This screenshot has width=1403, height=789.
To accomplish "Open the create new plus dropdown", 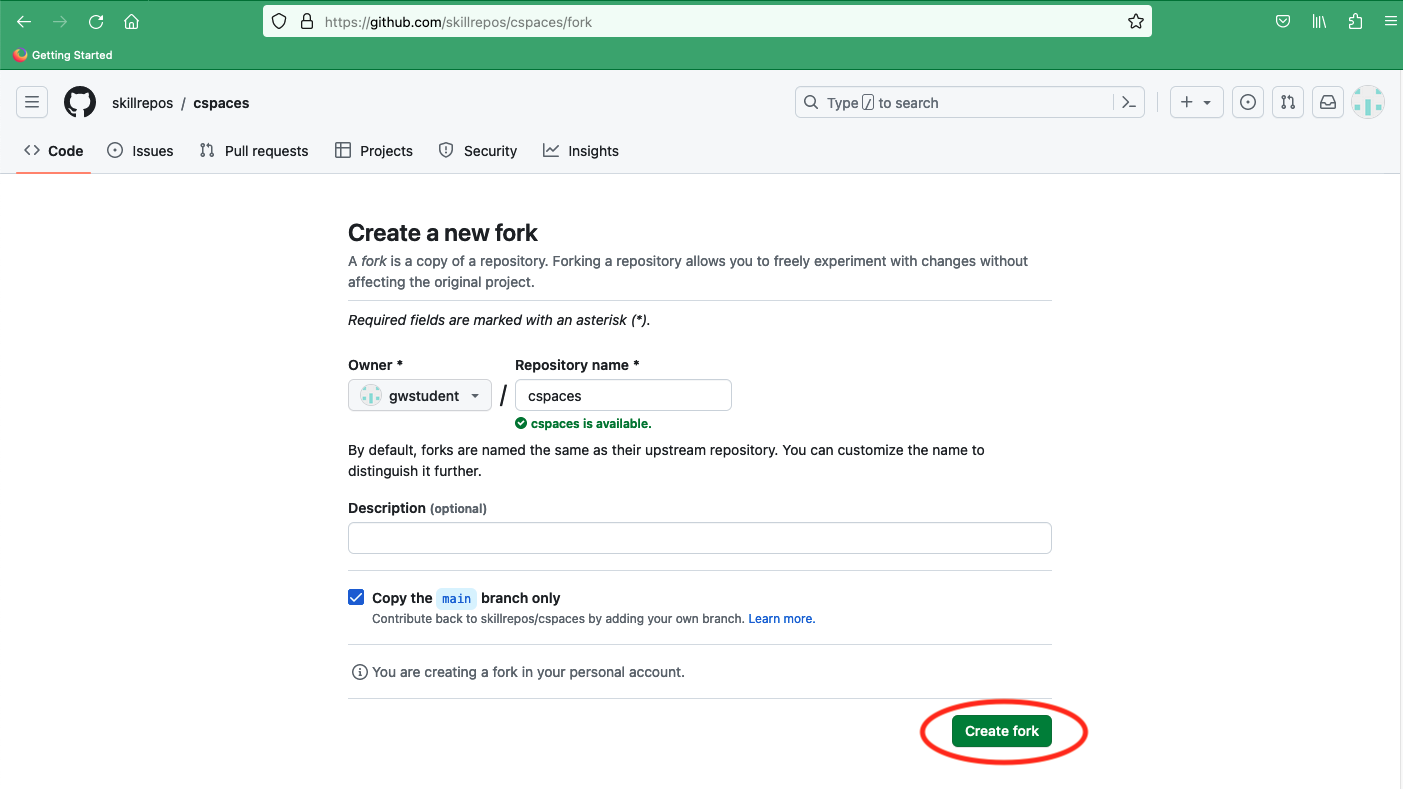I will (1196, 102).
